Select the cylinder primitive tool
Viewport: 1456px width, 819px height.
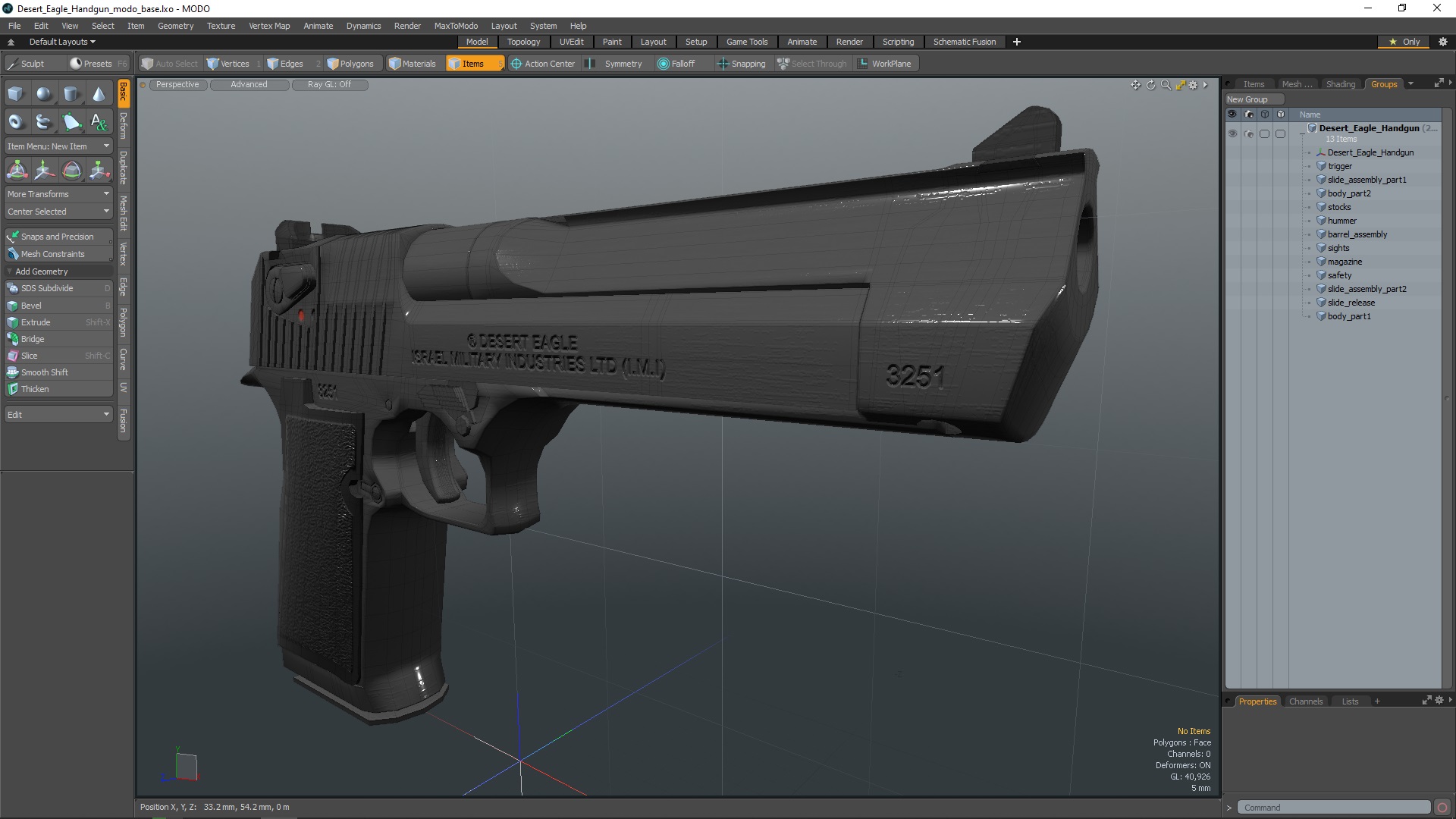(71, 94)
